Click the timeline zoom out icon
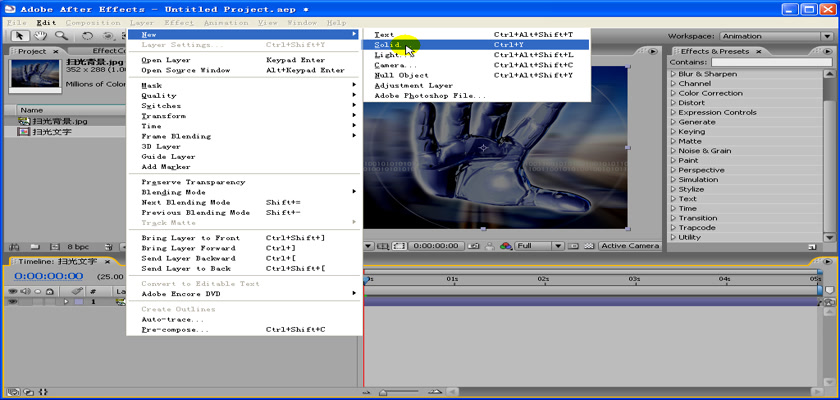This screenshot has height=400, width=840. (x=367, y=392)
